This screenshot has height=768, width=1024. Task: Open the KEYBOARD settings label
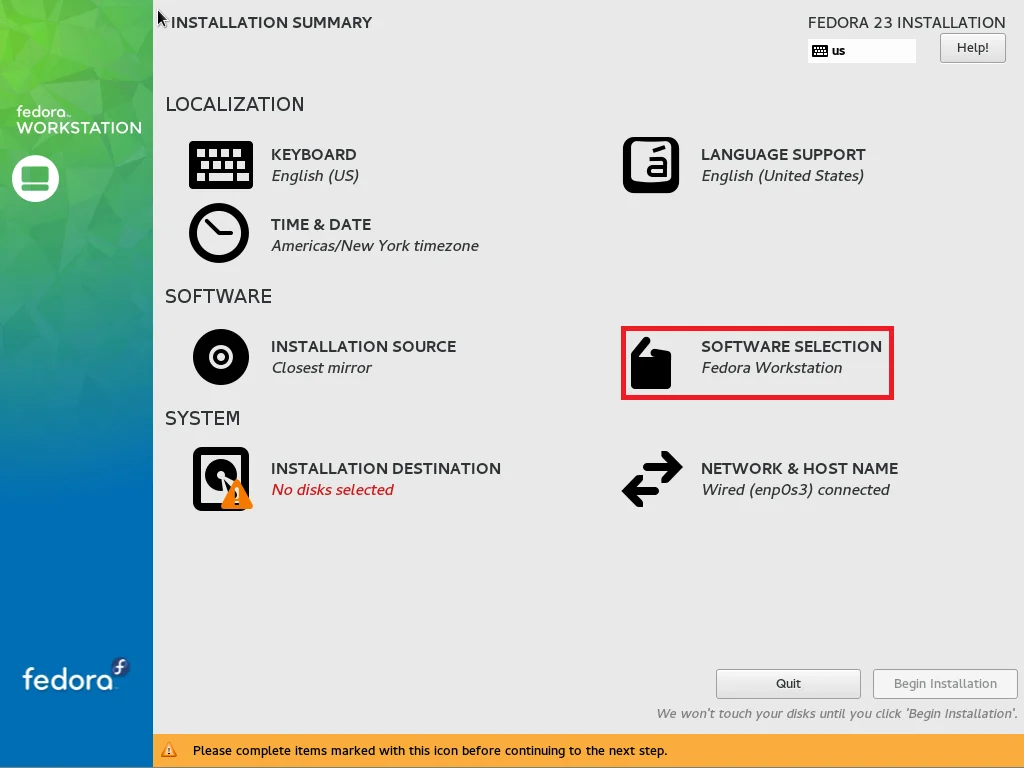coord(313,155)
